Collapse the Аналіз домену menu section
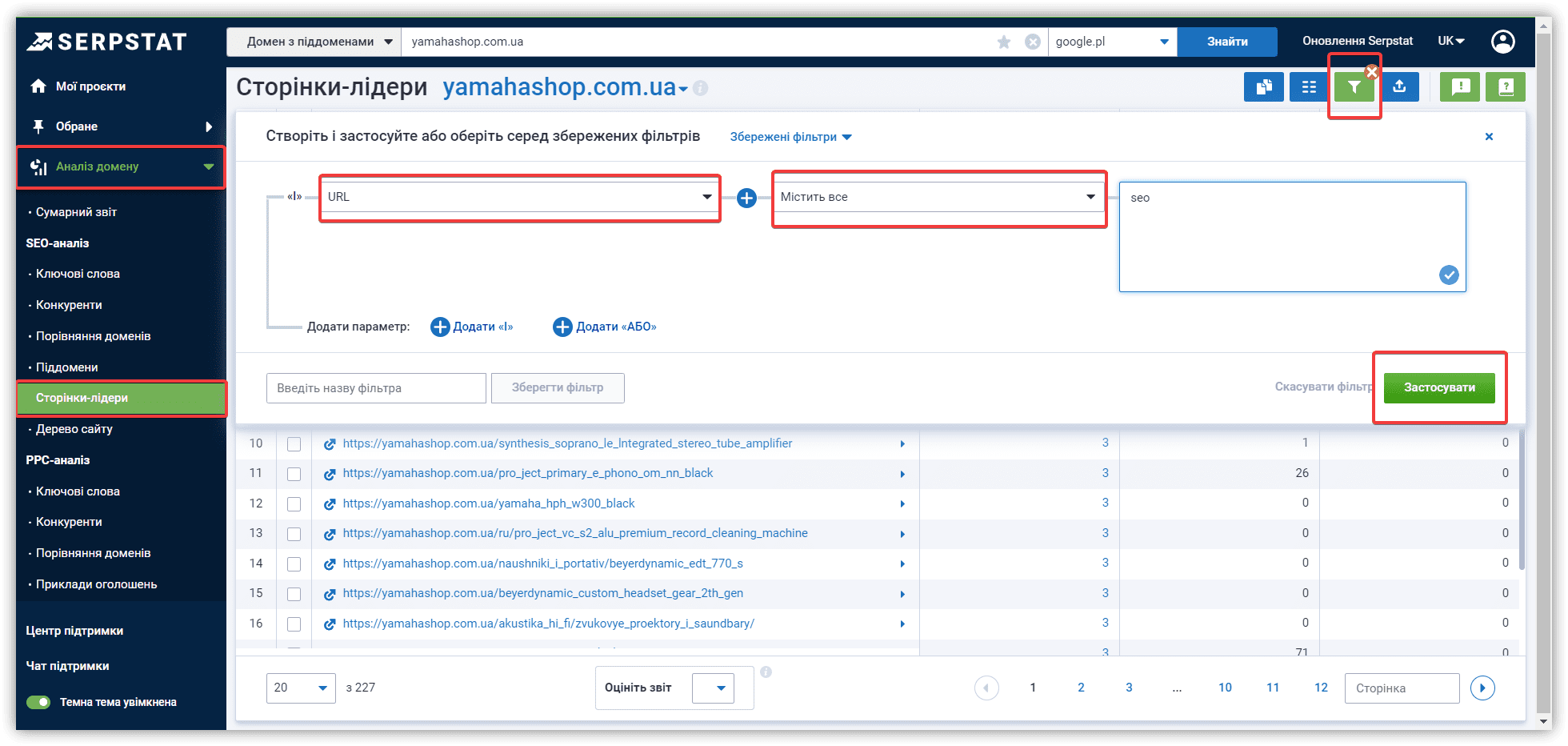The width and height of the screenshot is (1568, 746). pos(209,166)
